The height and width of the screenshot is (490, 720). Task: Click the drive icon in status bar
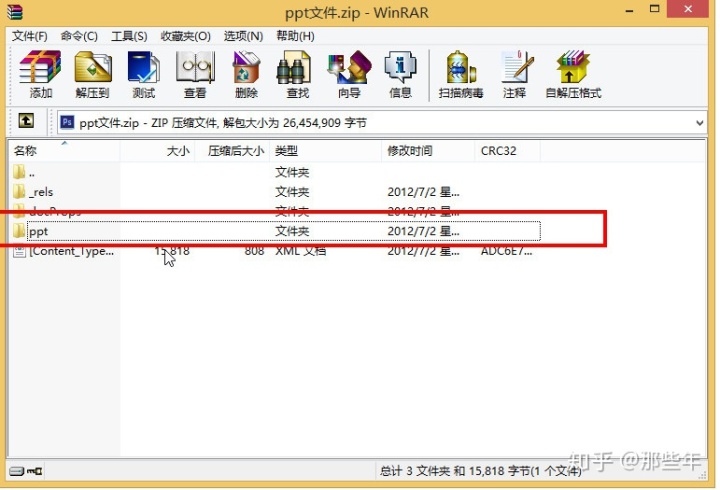[x=17, y=471]
